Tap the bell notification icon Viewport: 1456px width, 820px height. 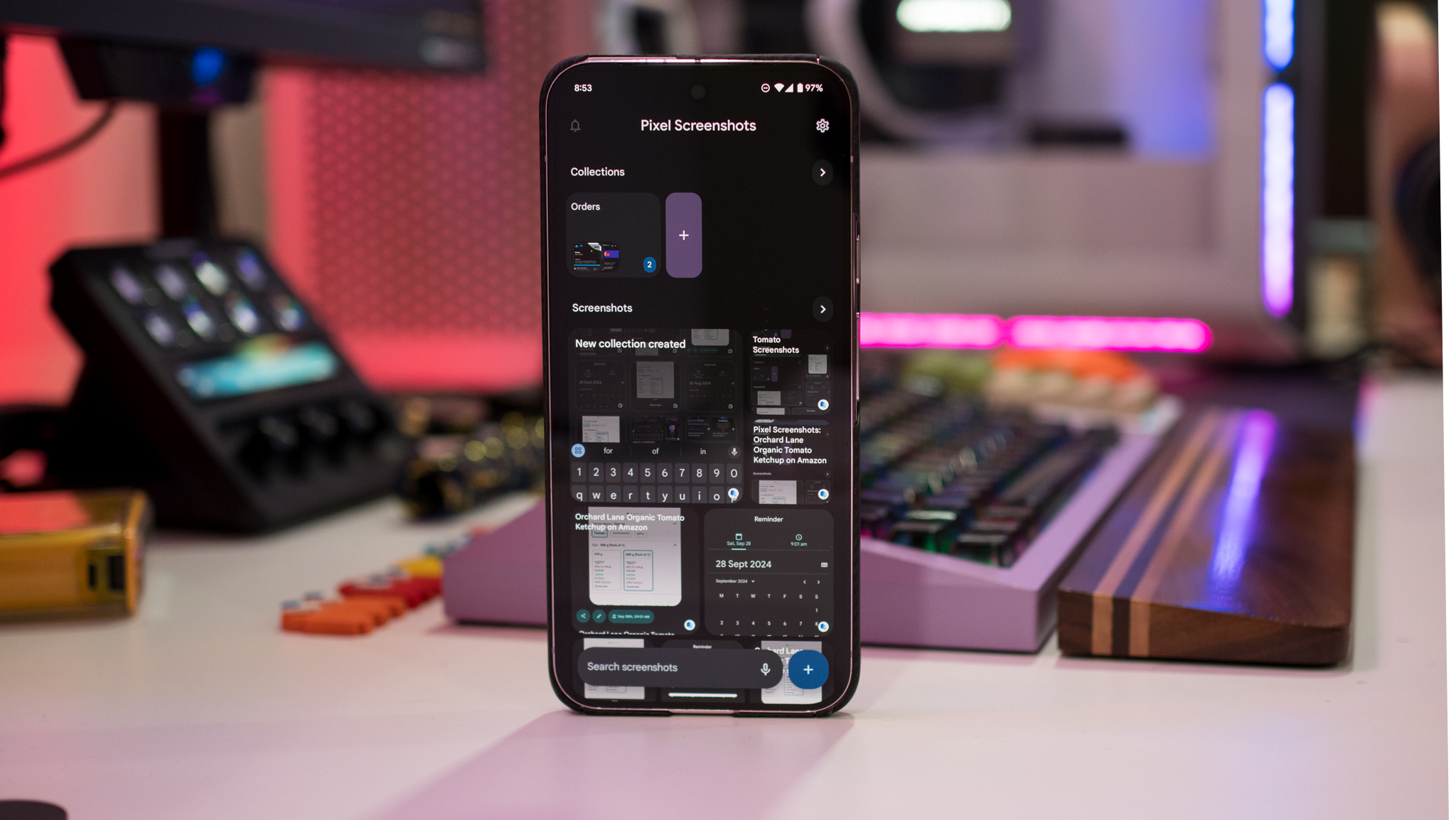click(575, 125)
